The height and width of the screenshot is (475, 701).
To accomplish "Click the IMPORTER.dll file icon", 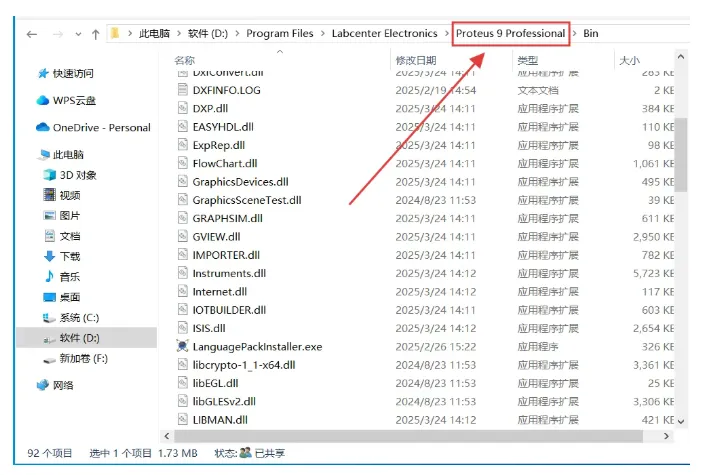I will click(x=182, y=255).
